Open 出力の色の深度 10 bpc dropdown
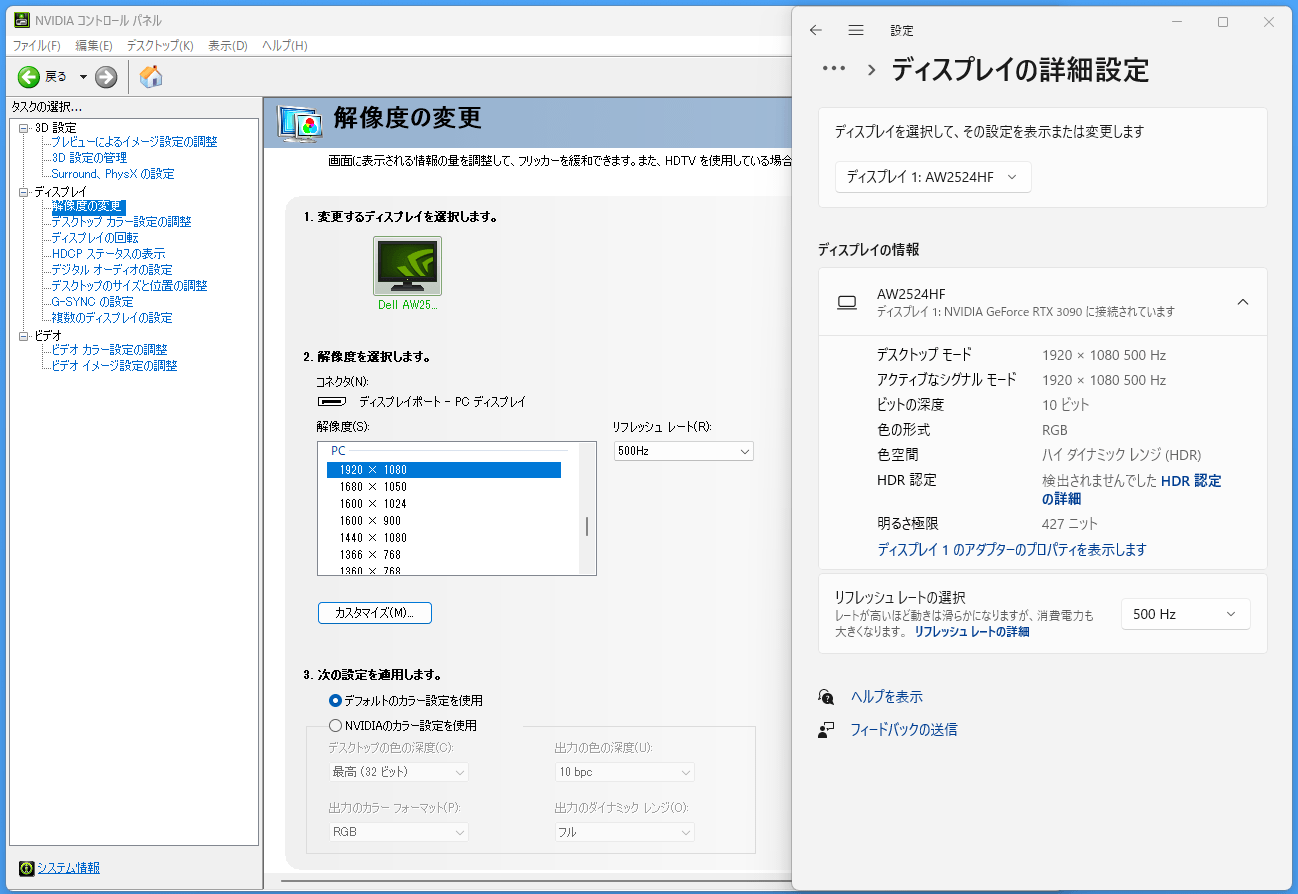 pos(625,772)
